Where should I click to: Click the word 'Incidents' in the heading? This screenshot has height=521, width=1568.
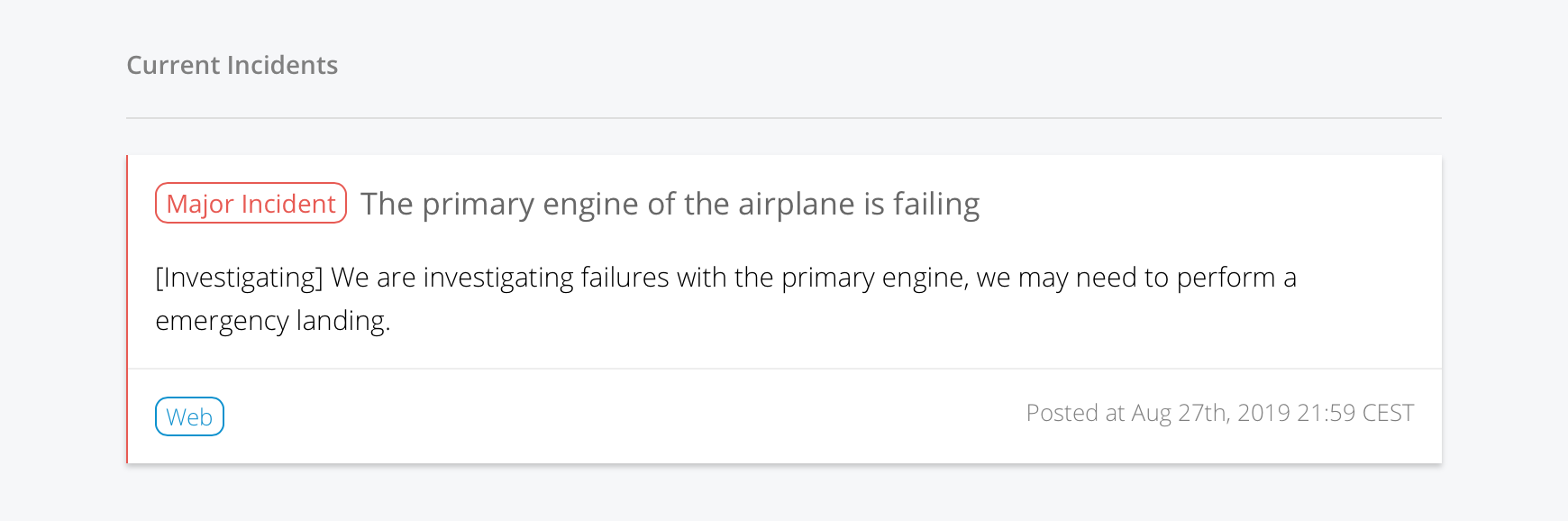282,65
